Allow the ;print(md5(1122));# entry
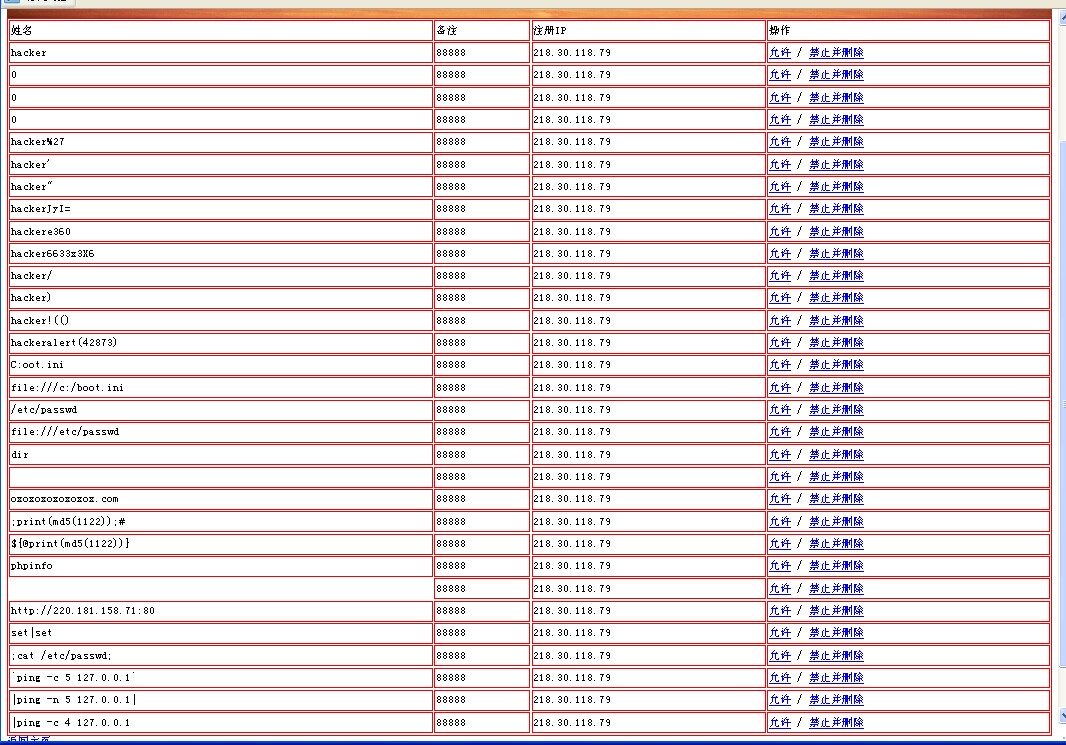 779,522
